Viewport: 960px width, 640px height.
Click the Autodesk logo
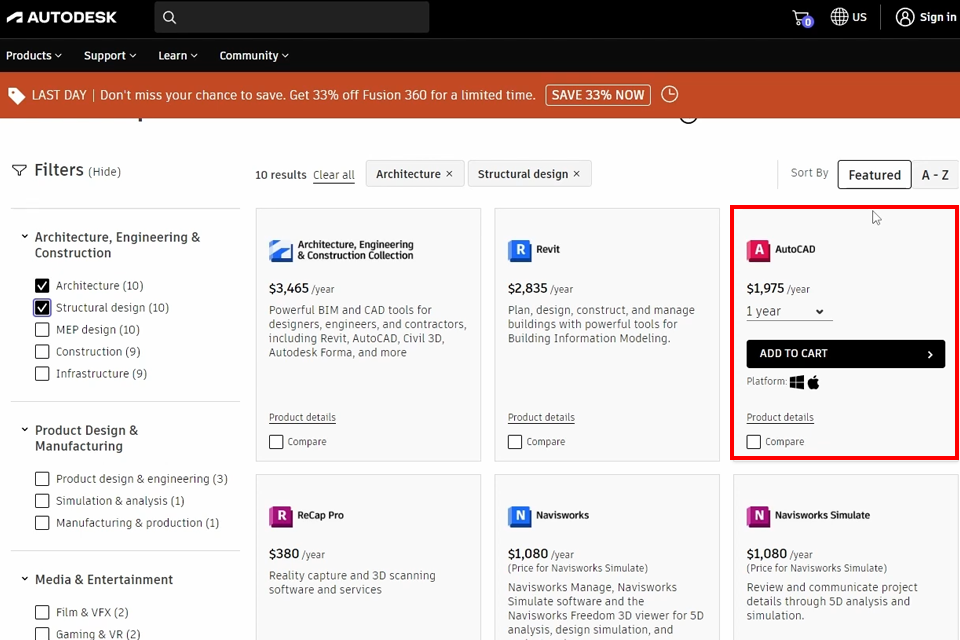click(x=61, y=17)
